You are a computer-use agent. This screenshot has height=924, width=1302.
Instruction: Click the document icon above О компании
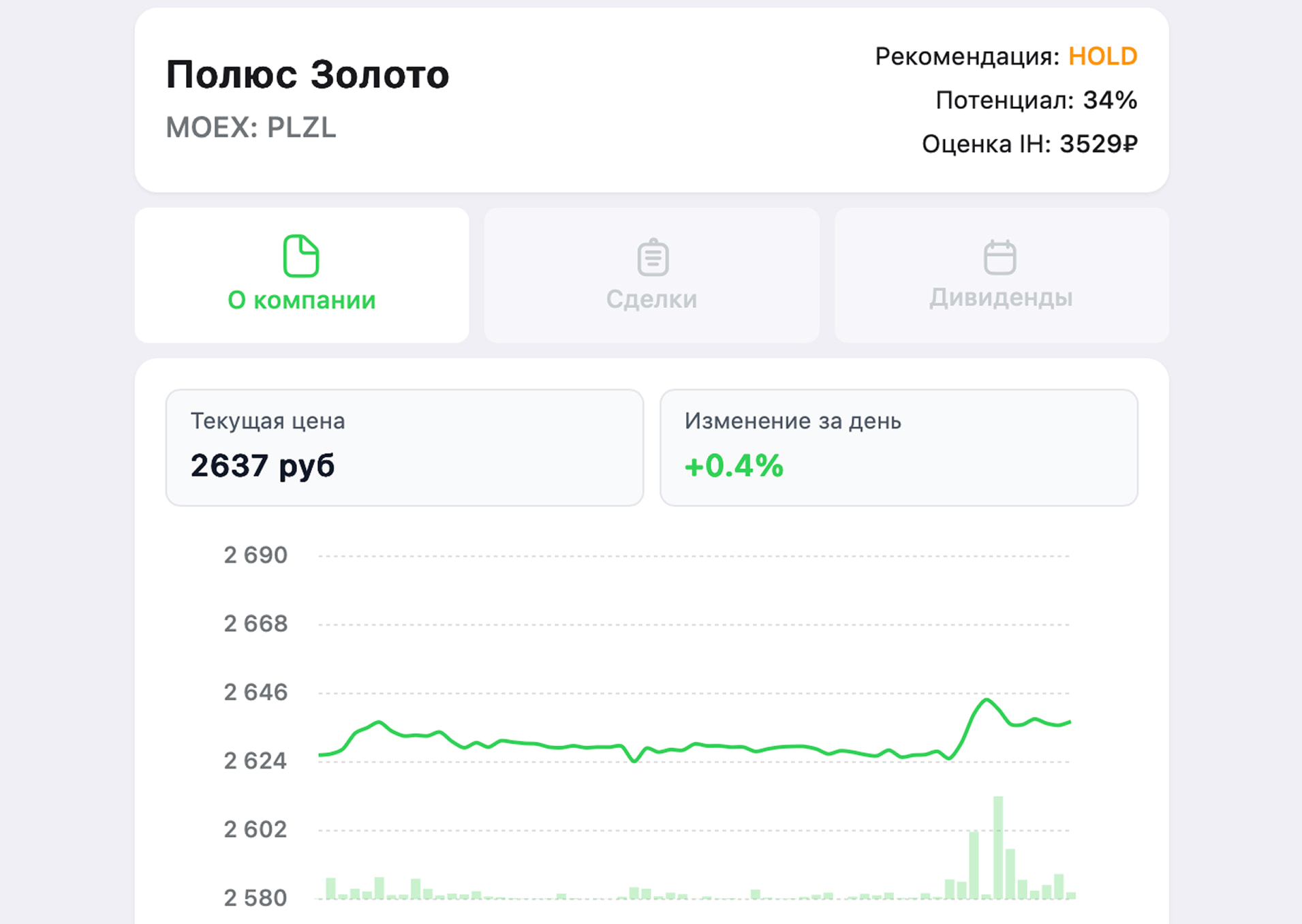[x=301, y=257]
